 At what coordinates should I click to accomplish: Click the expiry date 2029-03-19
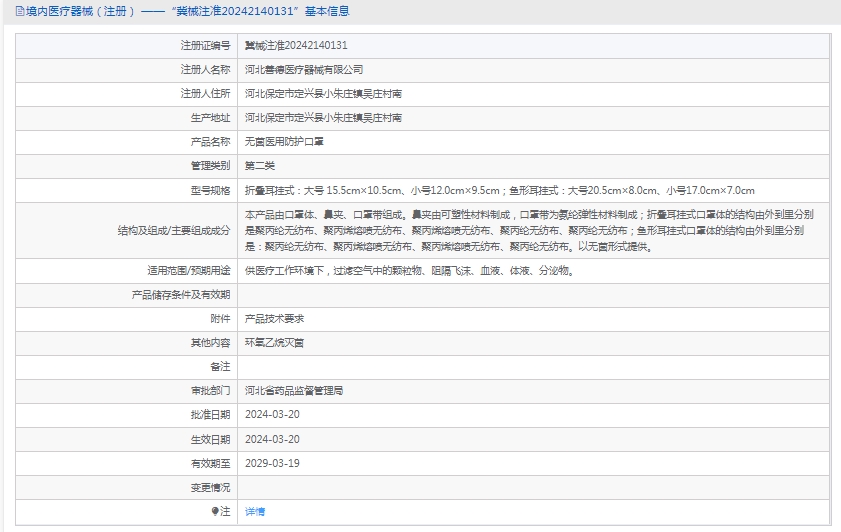[x=272, y=463]
